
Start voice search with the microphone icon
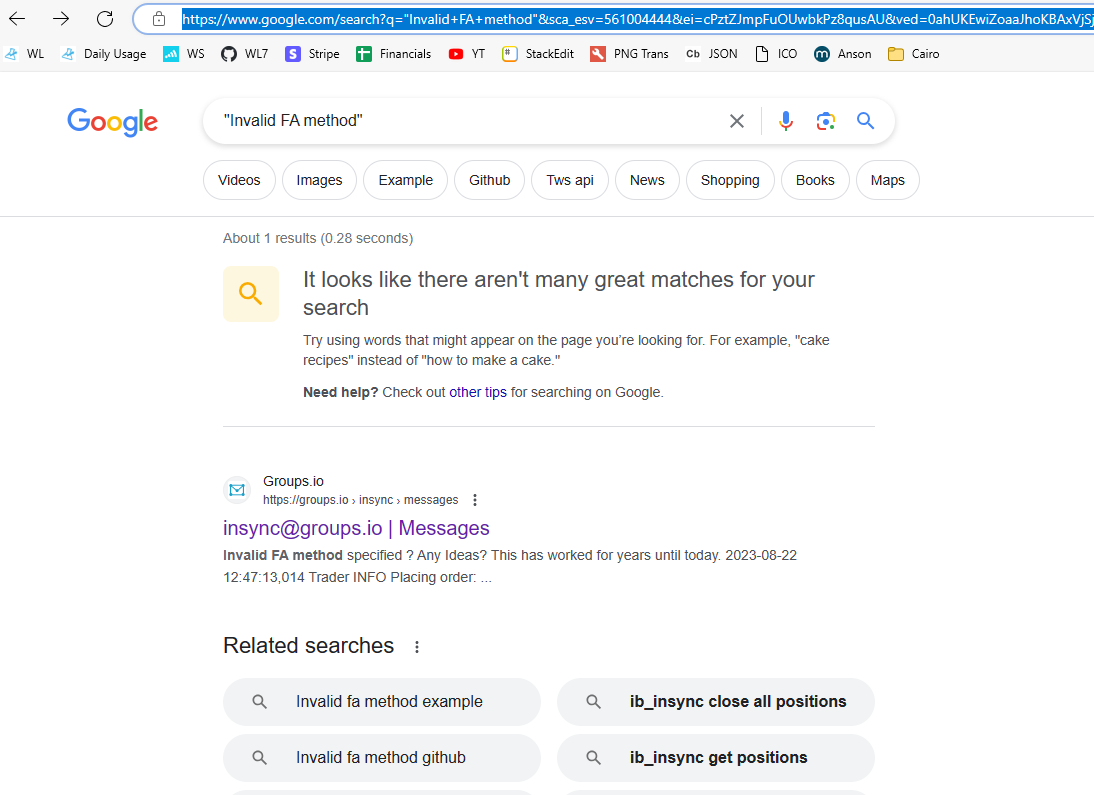(786, 121)
